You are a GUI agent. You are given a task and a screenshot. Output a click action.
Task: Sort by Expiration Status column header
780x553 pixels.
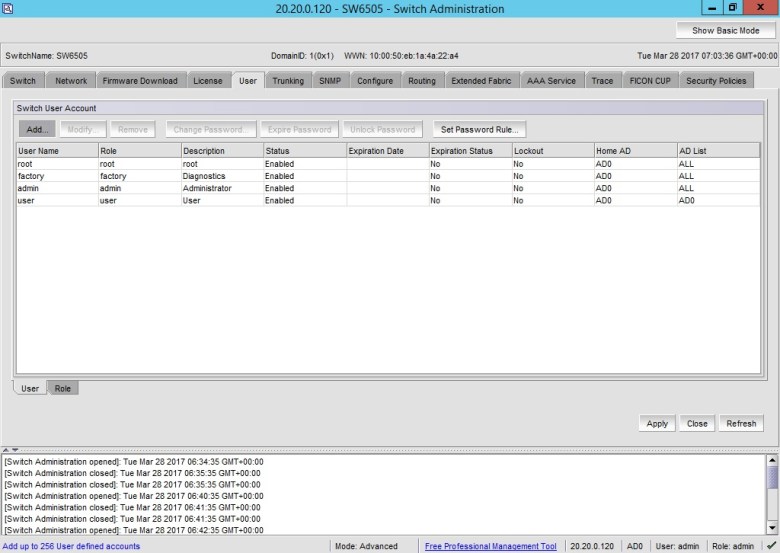tap(468, 151)
